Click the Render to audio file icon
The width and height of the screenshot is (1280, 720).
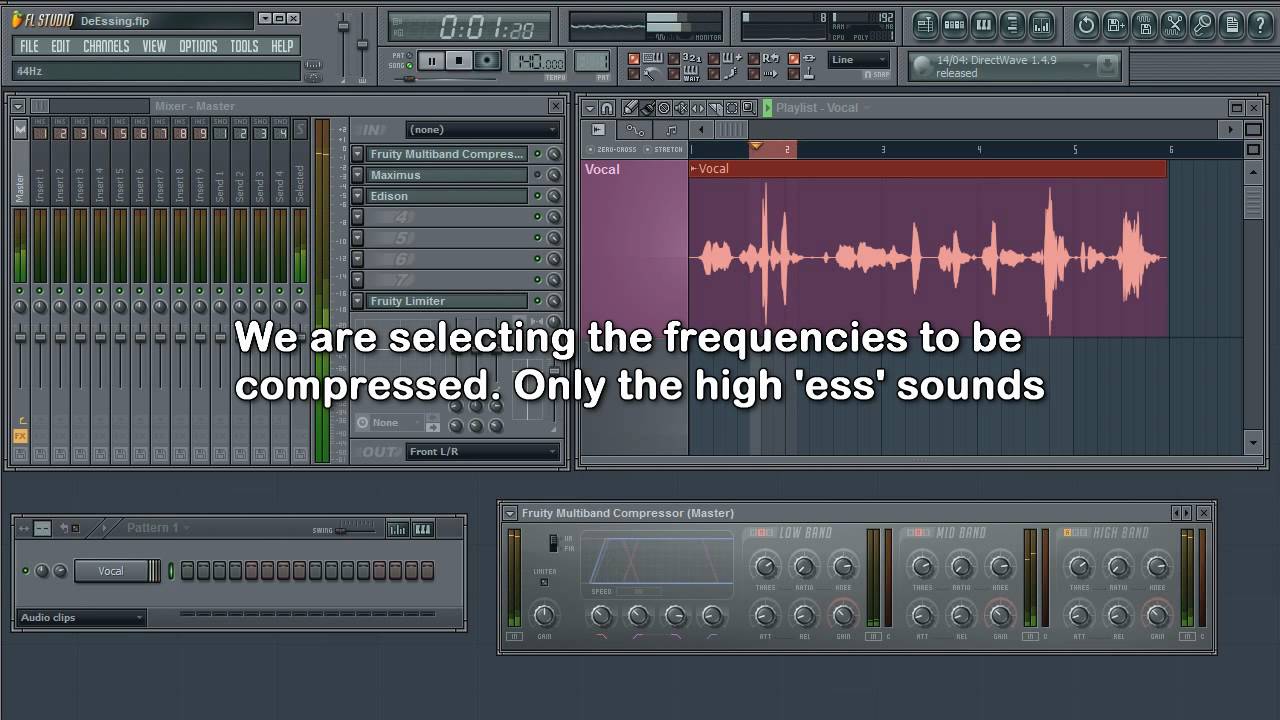tap(1145, 25)
